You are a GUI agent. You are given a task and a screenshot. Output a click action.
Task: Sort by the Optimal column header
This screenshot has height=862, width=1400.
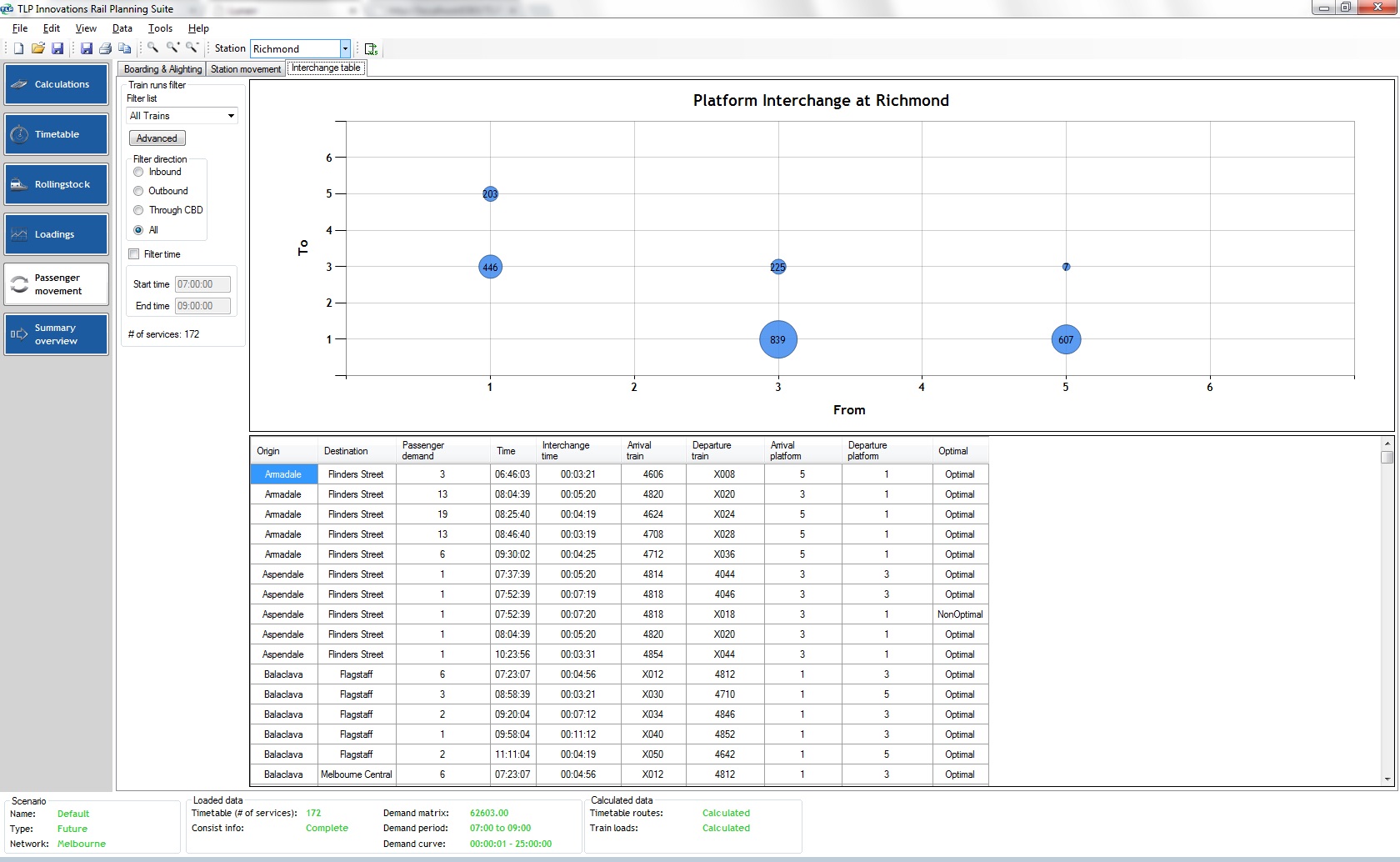pyautogui.click(x=960, y=451)
